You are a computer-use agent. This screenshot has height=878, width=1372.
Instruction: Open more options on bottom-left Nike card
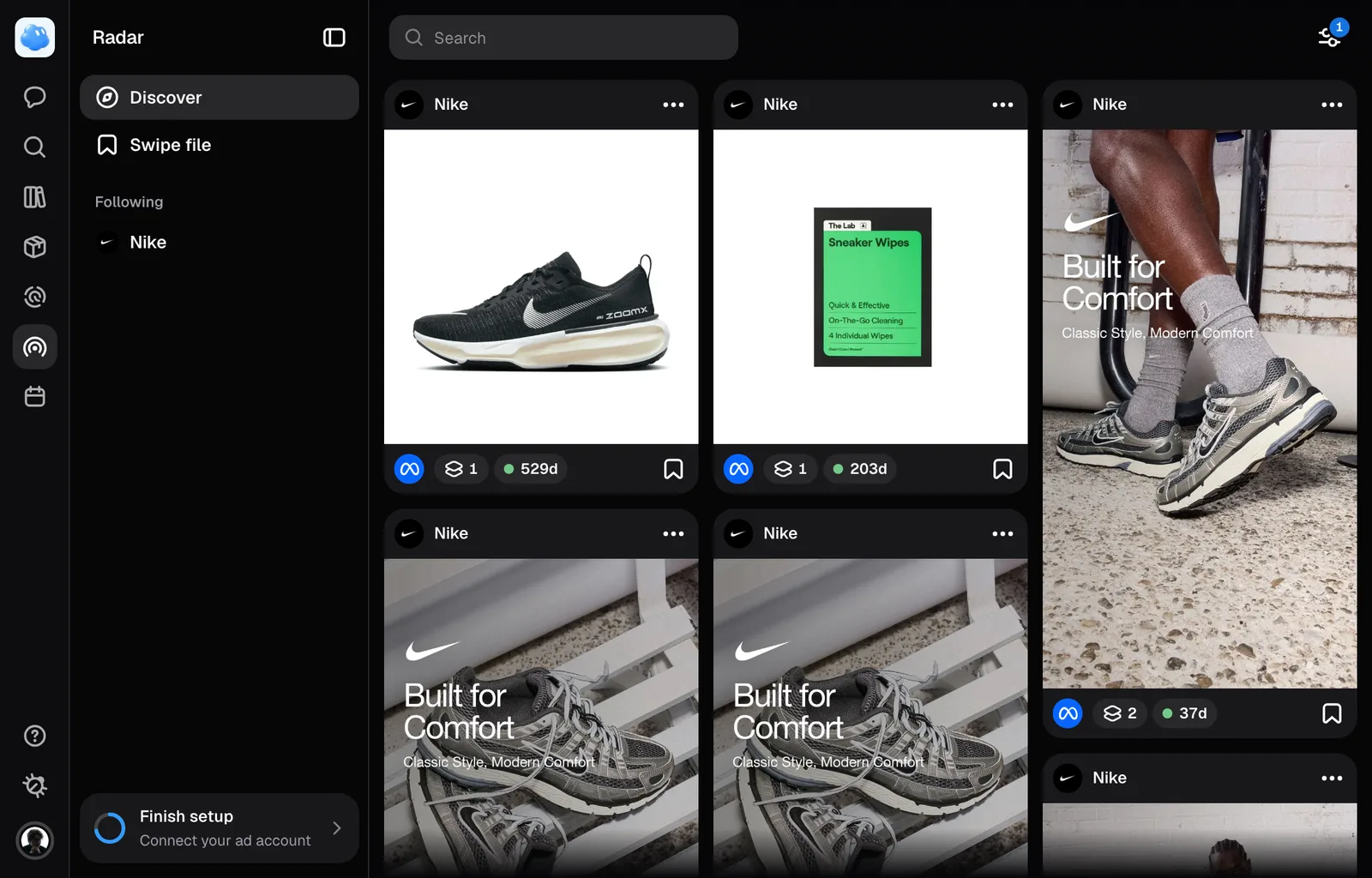point(673,533)
